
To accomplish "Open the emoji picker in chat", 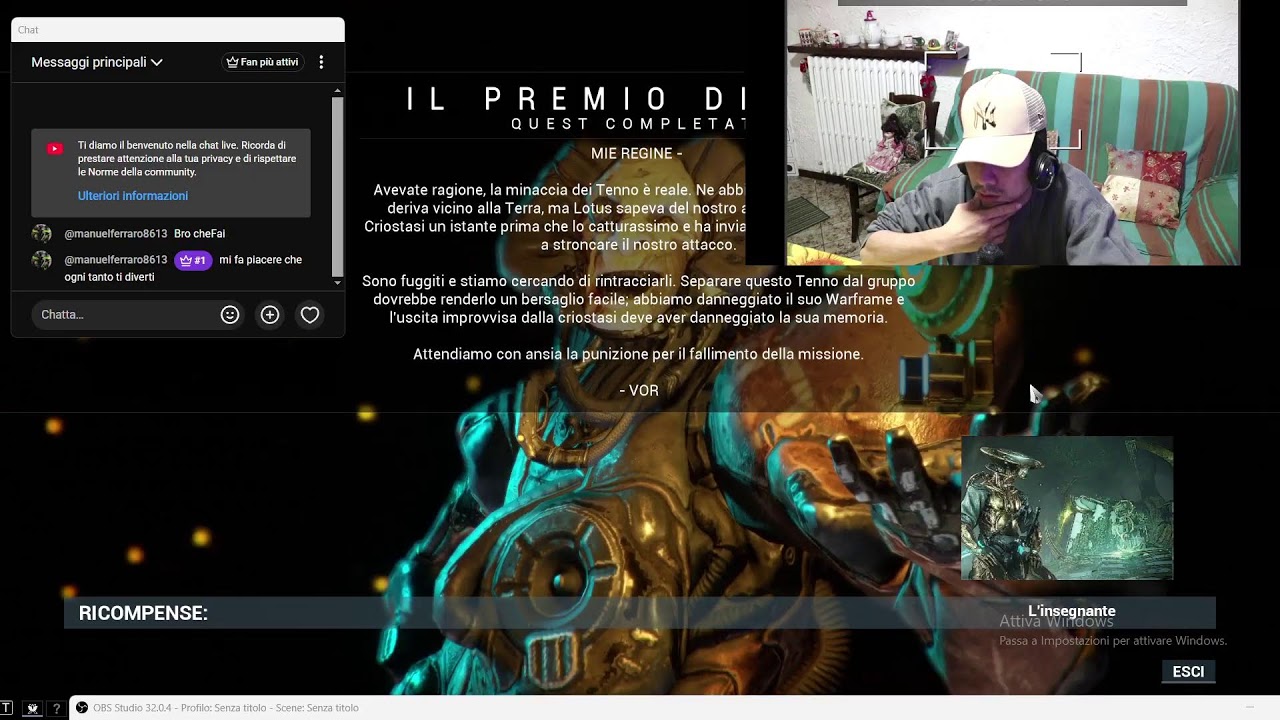I will [x=230, y=315].
